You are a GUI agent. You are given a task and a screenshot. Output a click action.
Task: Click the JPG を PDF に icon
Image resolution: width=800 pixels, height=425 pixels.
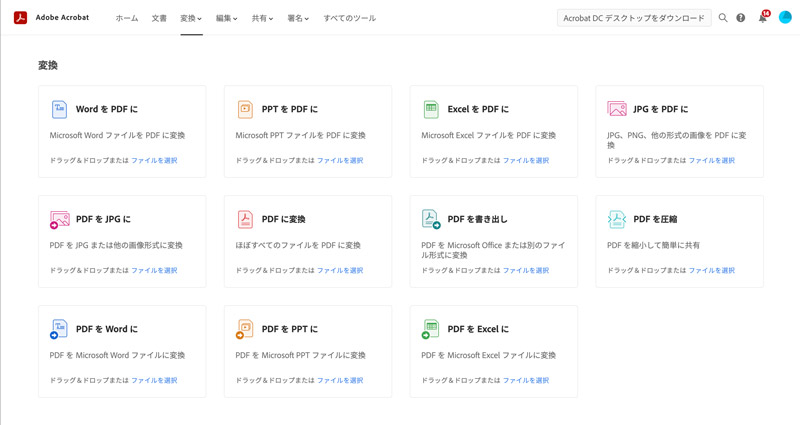pos(617,109)
